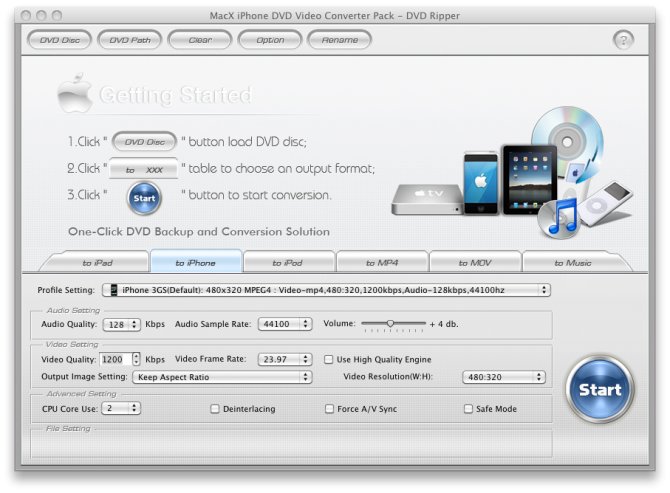Toggle the Deinterlacing checkbox
The height and width of the screenshot is (493, 670).
[x=215, y=409]
